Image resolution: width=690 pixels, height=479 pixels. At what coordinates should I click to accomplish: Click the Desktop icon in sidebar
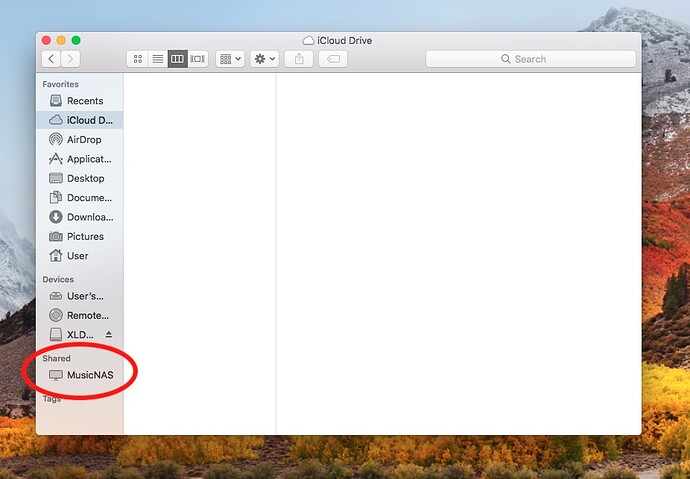pos(55,178)
